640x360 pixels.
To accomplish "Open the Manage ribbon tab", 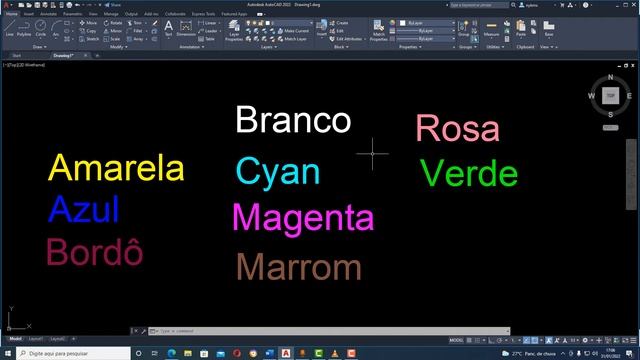I will pyautogui.click(x=111, y=14).
